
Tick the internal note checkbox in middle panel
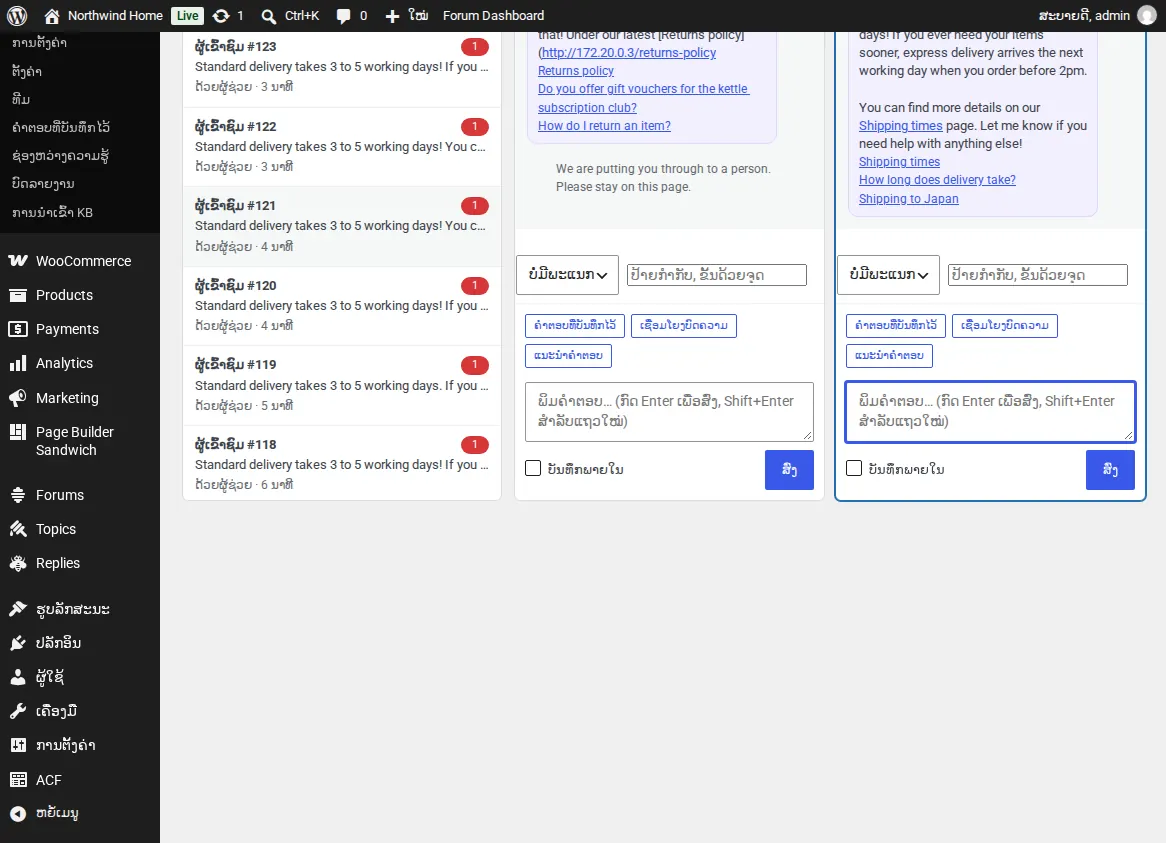[x=533, y=468]
